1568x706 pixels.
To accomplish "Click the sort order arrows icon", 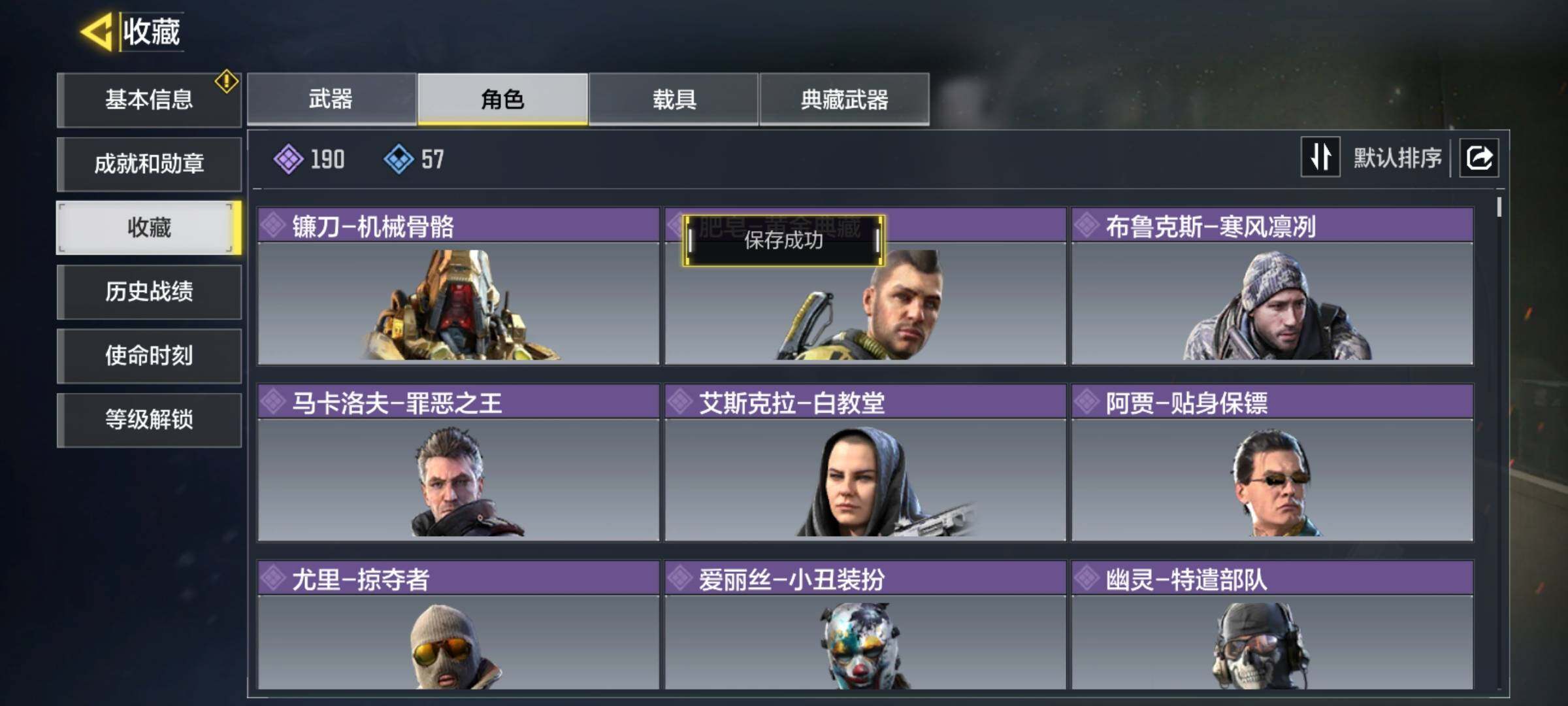I will (x=1320, y=157).
